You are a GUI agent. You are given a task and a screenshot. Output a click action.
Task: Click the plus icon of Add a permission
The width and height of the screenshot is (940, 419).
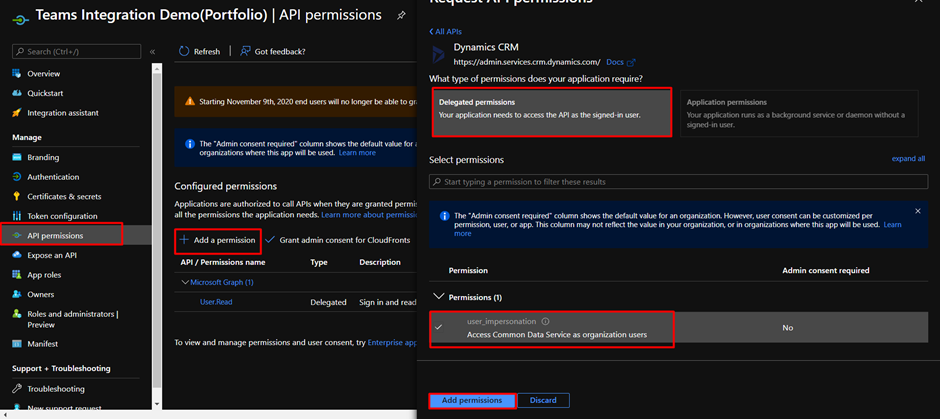(184, 240)
